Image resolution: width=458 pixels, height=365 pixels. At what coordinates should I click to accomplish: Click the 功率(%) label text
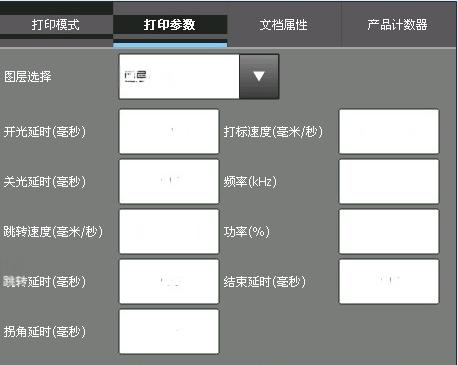click(x=247, y=232)
